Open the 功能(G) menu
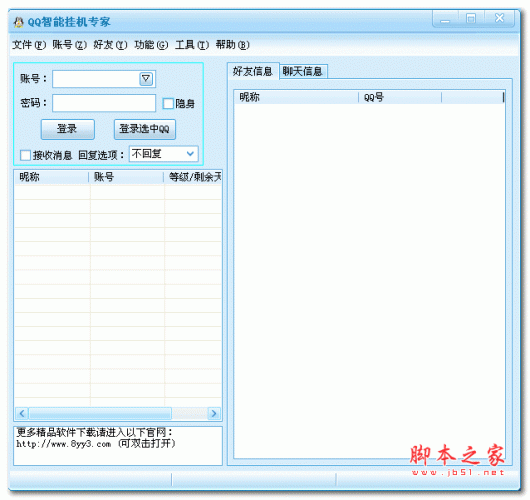The height and width of the screenshot is (500, 530). point(151,45)
